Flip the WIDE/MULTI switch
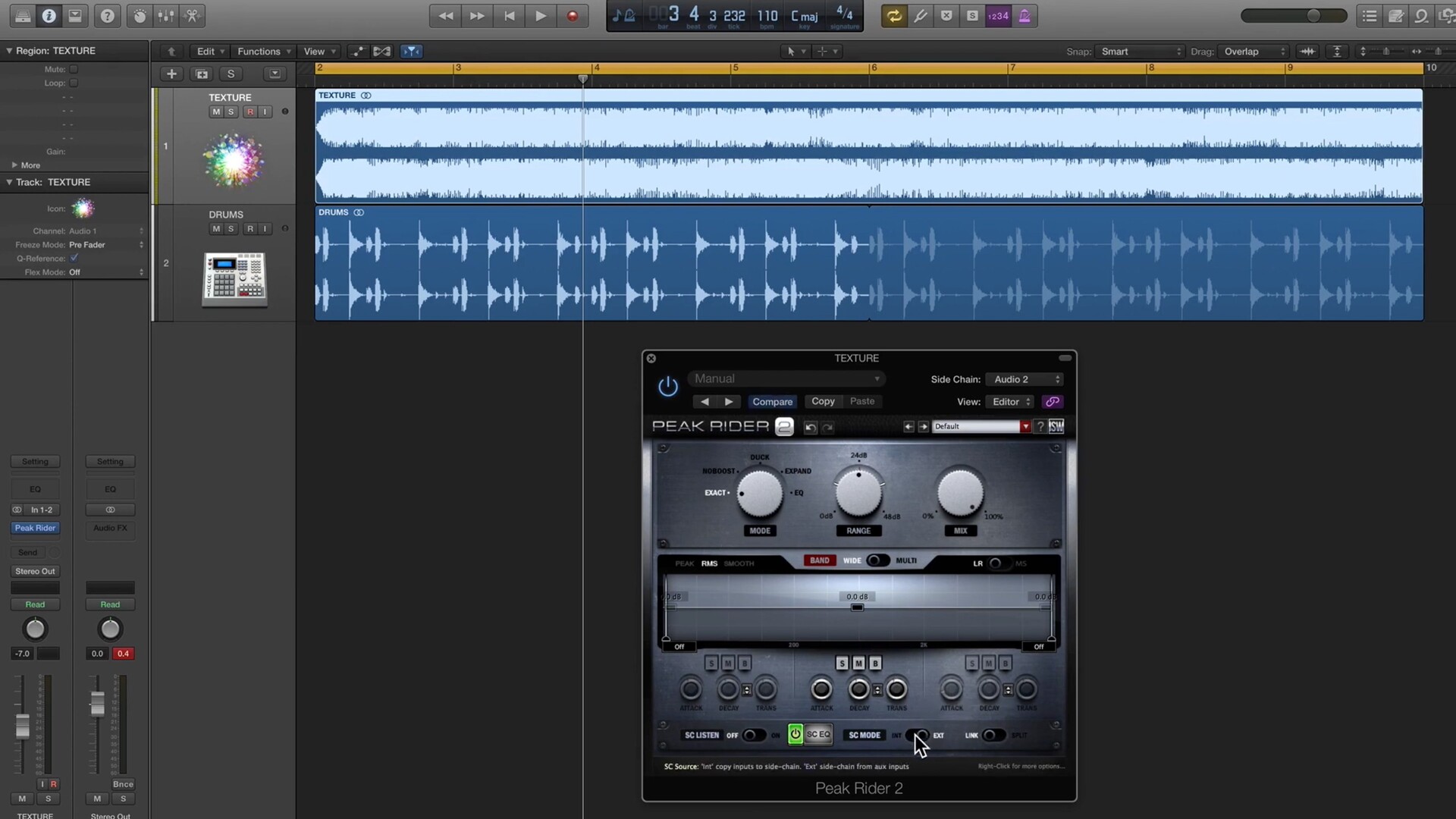Screen dimensions: 1456x819 [877, 560]
